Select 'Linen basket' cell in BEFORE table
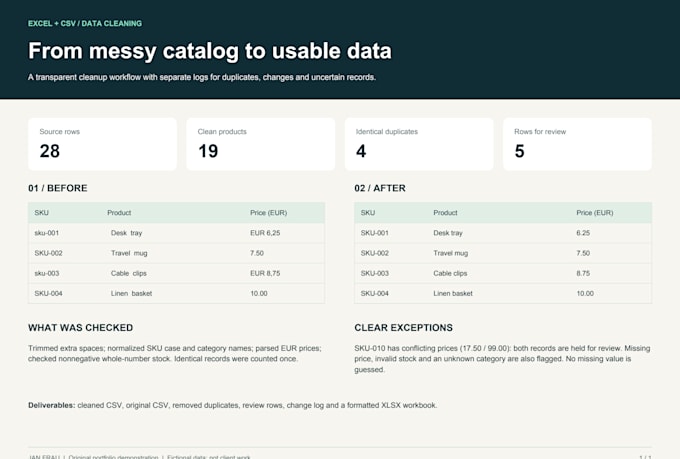The height and width of the screenshot is (459, 680). [131, 293]
